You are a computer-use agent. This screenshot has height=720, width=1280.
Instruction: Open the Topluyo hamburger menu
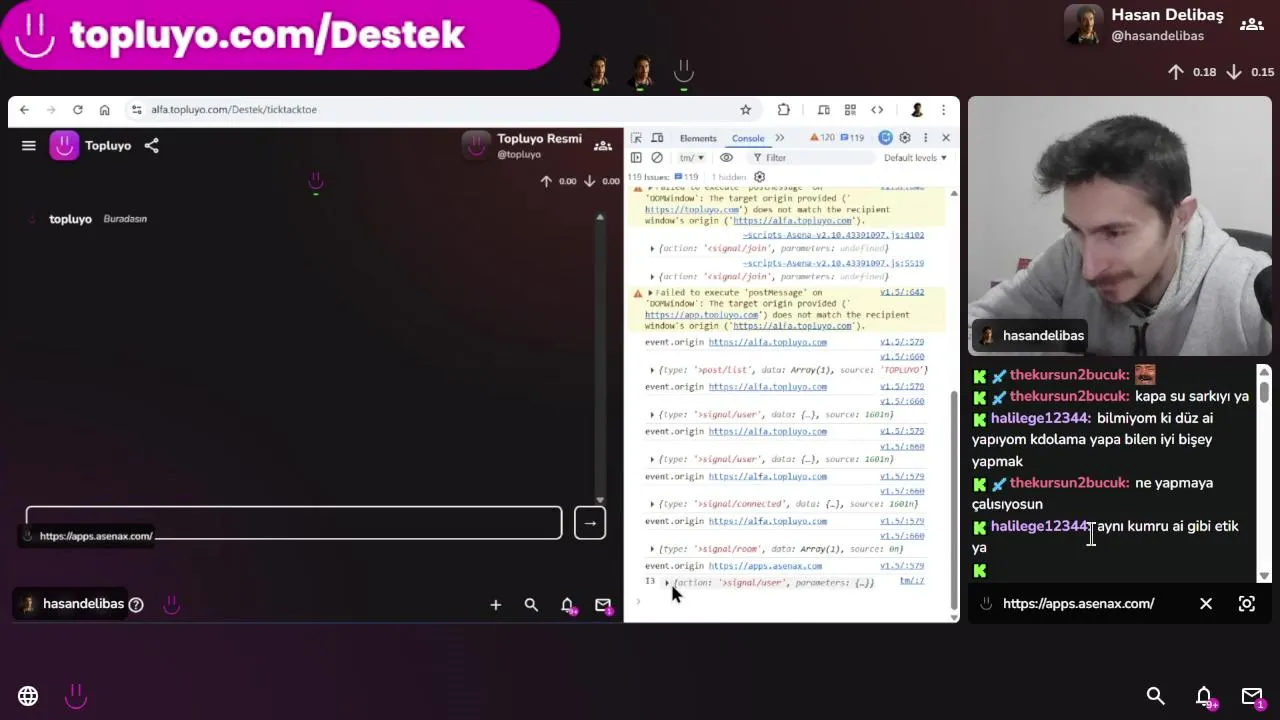coord(29,146)
